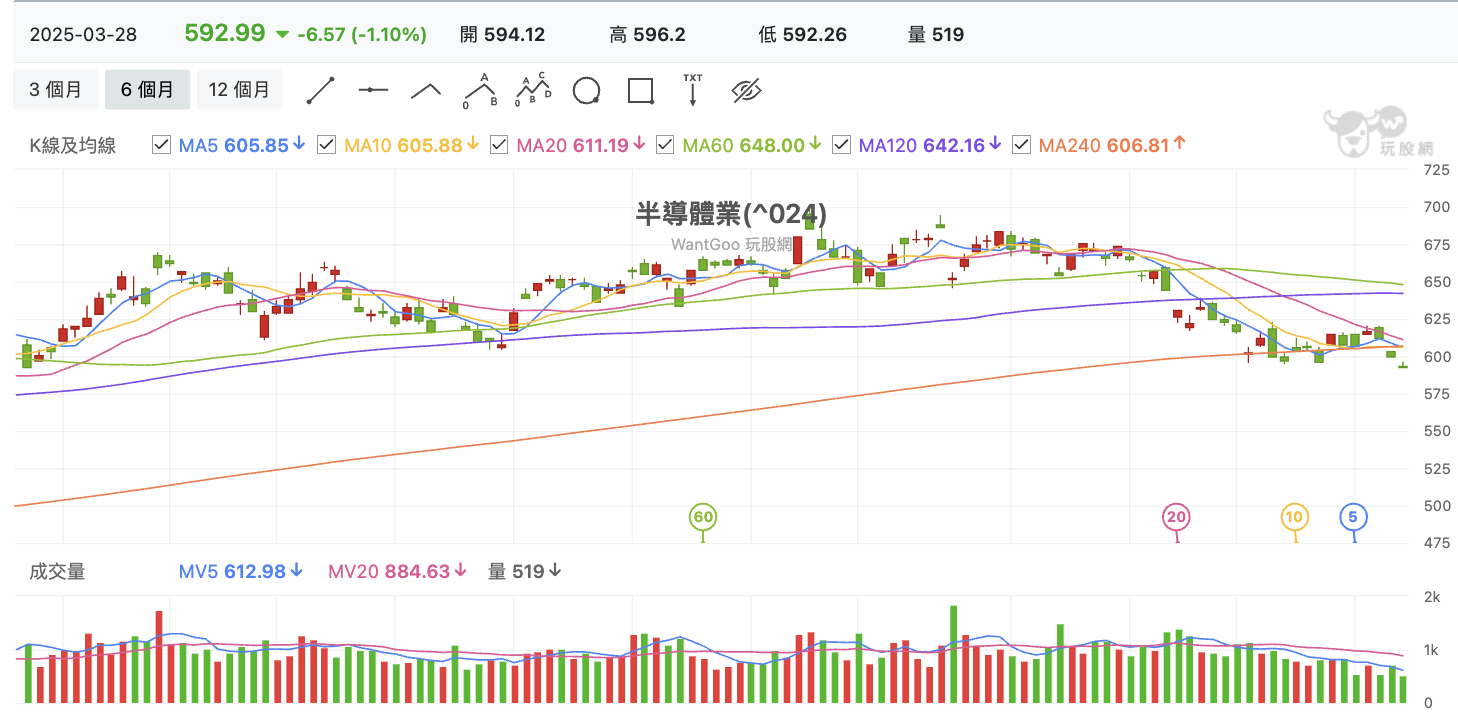Uncheck the MA5 moving average checkbox
Viewport: 1458px width, 722px height.
[x=161, y=145]
